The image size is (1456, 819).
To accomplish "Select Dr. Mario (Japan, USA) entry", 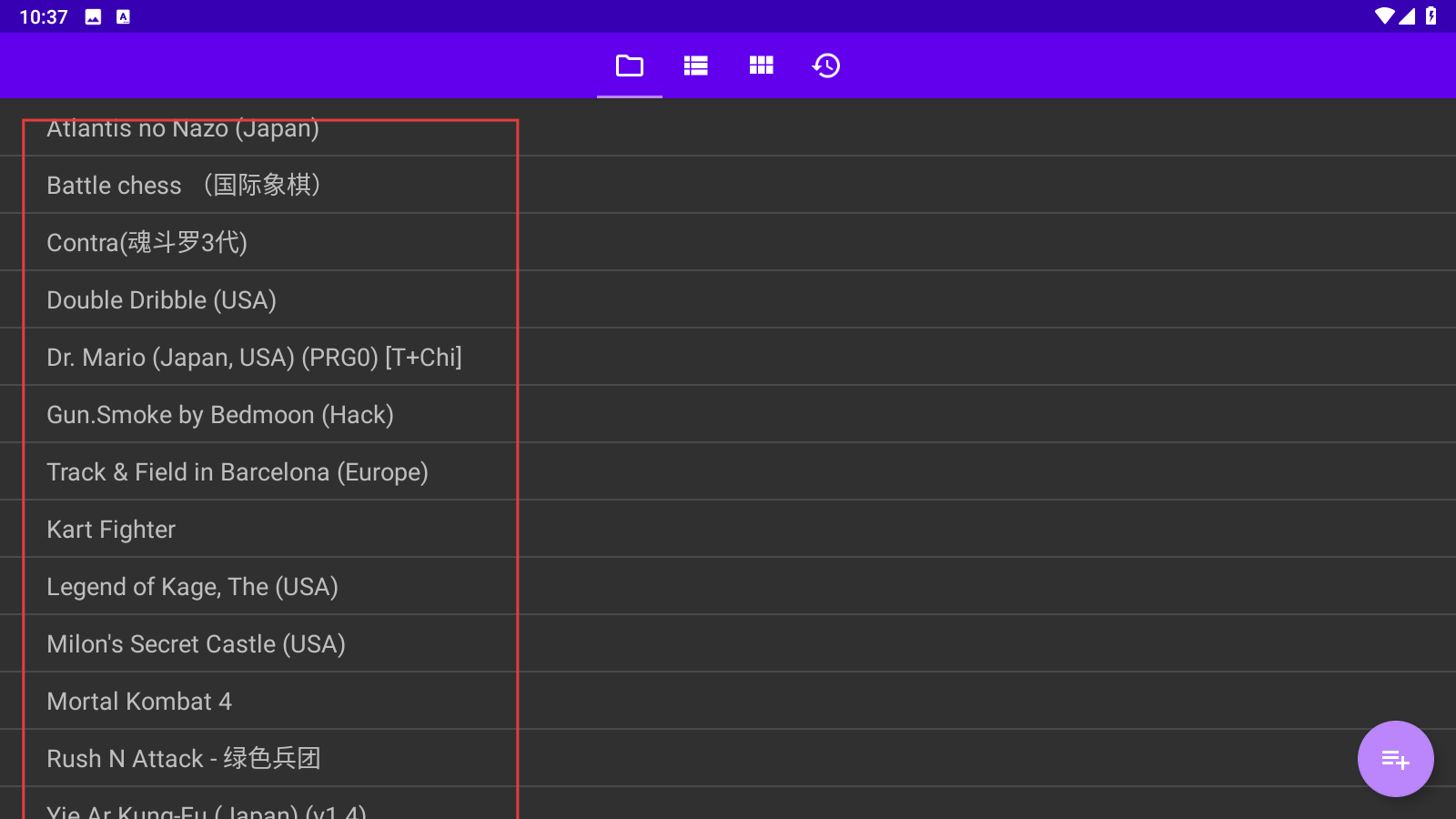I will pos(254,358).
